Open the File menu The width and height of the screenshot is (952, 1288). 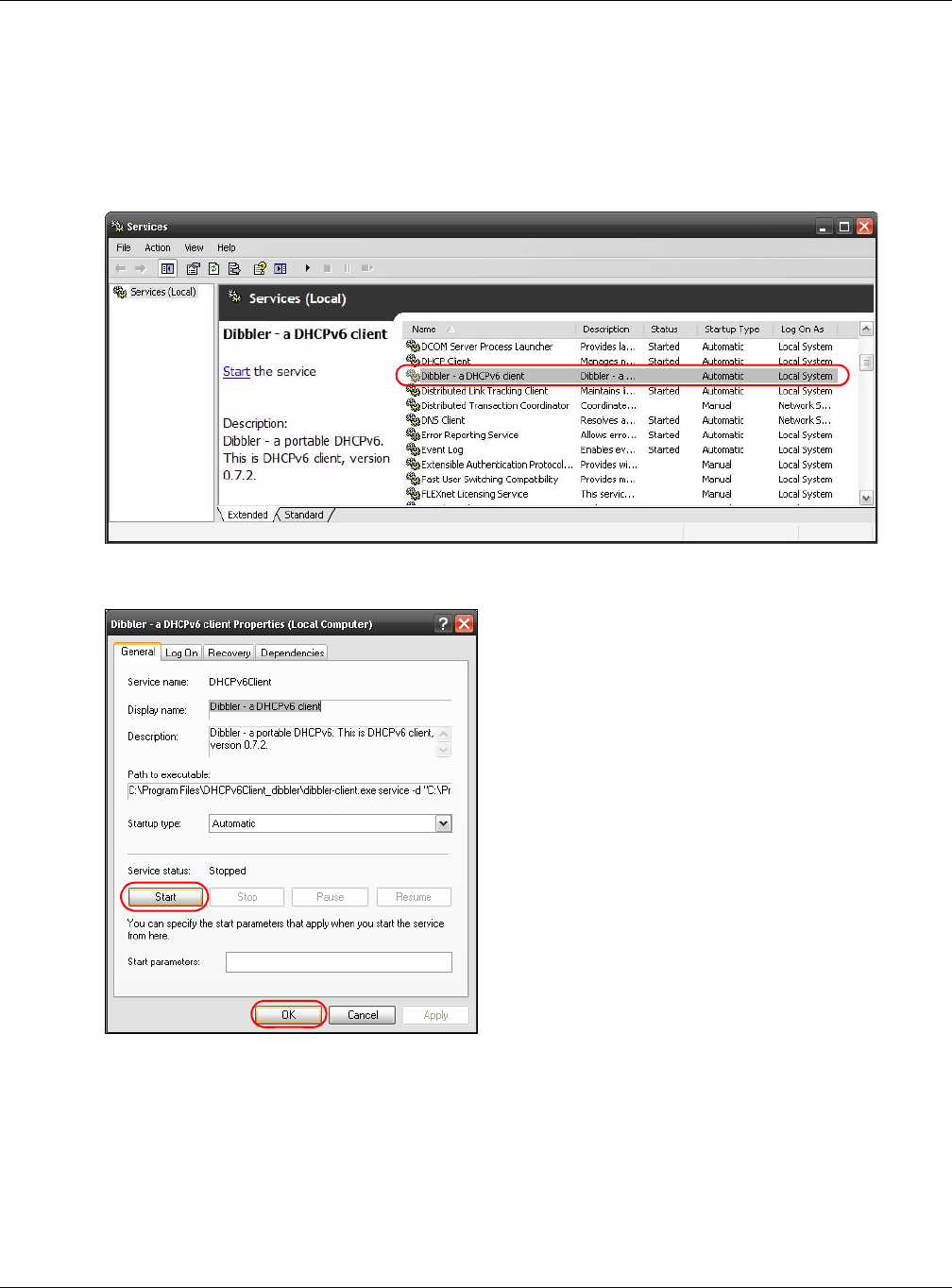click(x=124, y=247)
